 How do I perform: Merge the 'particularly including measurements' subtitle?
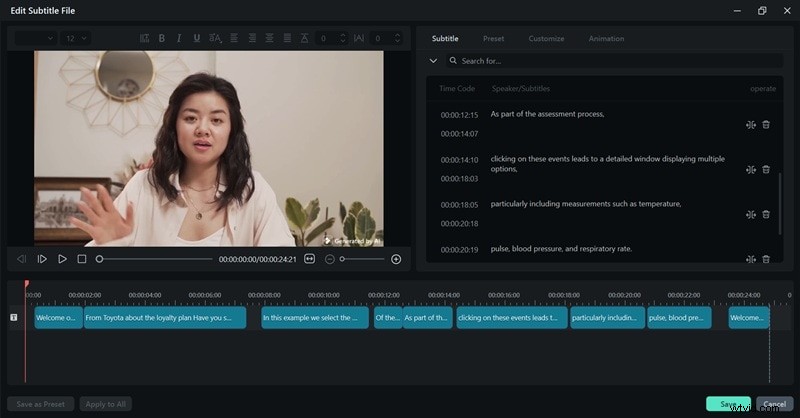(x=751, y=214)
